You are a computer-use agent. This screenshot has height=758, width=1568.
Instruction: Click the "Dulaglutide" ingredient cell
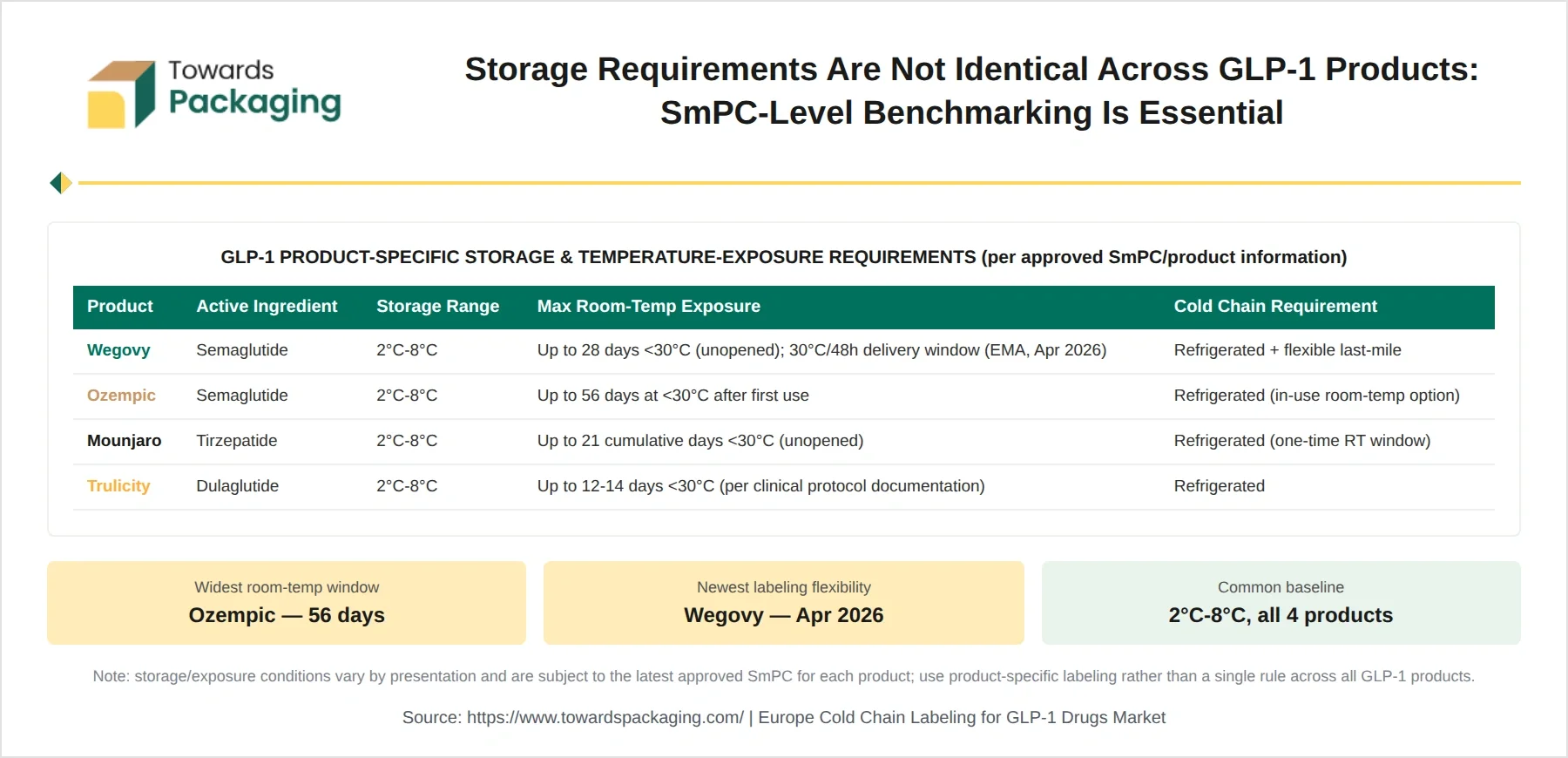(238, 486)
